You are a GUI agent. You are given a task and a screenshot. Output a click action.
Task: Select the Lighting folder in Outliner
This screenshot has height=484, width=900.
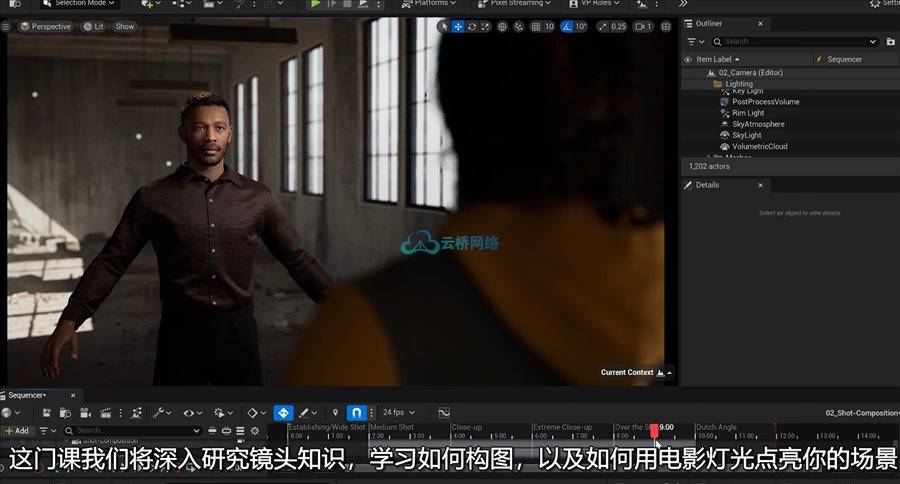(x=738, y=84)
